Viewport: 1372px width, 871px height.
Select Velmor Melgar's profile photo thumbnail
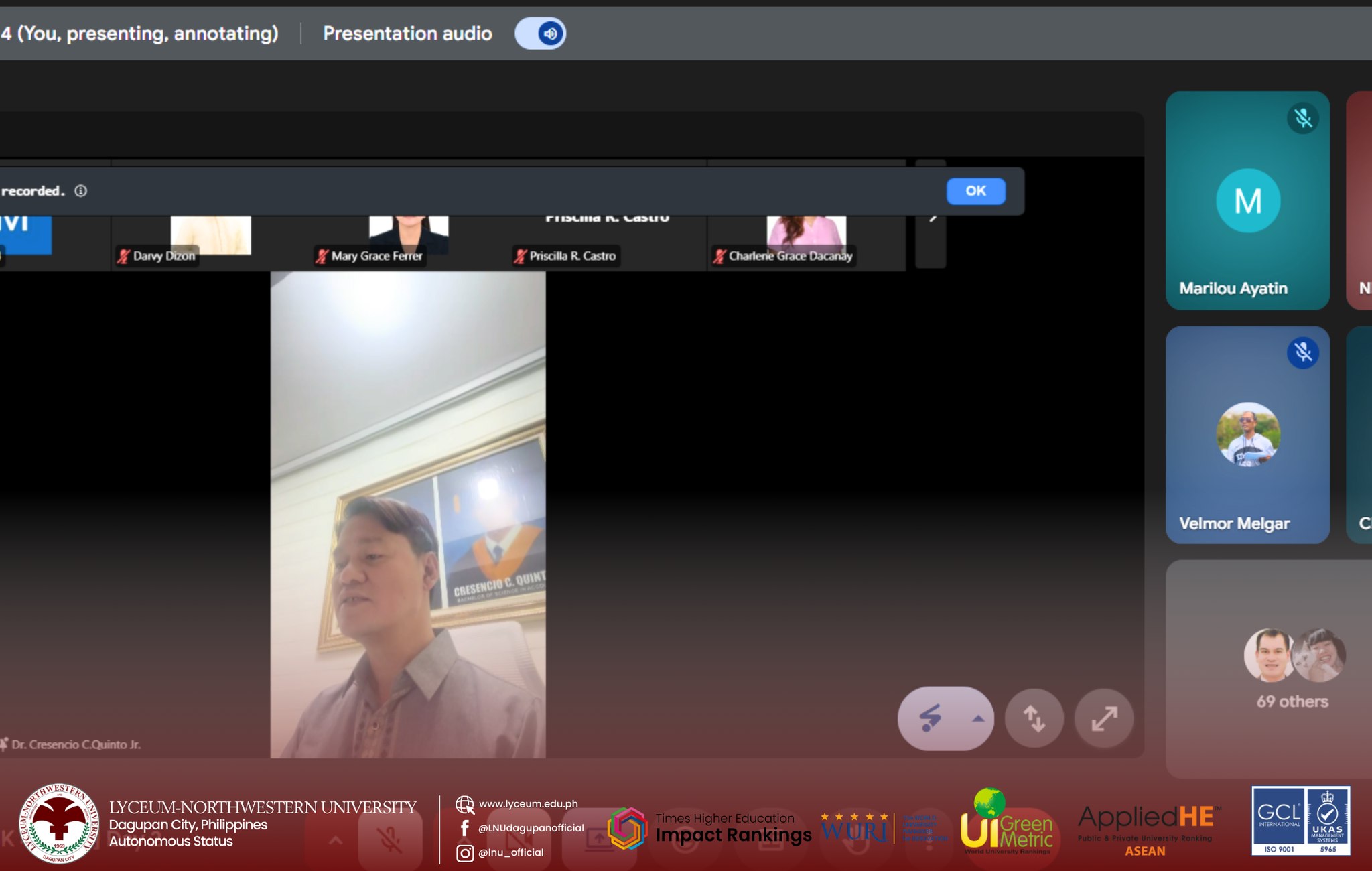tap(1247, 434)
